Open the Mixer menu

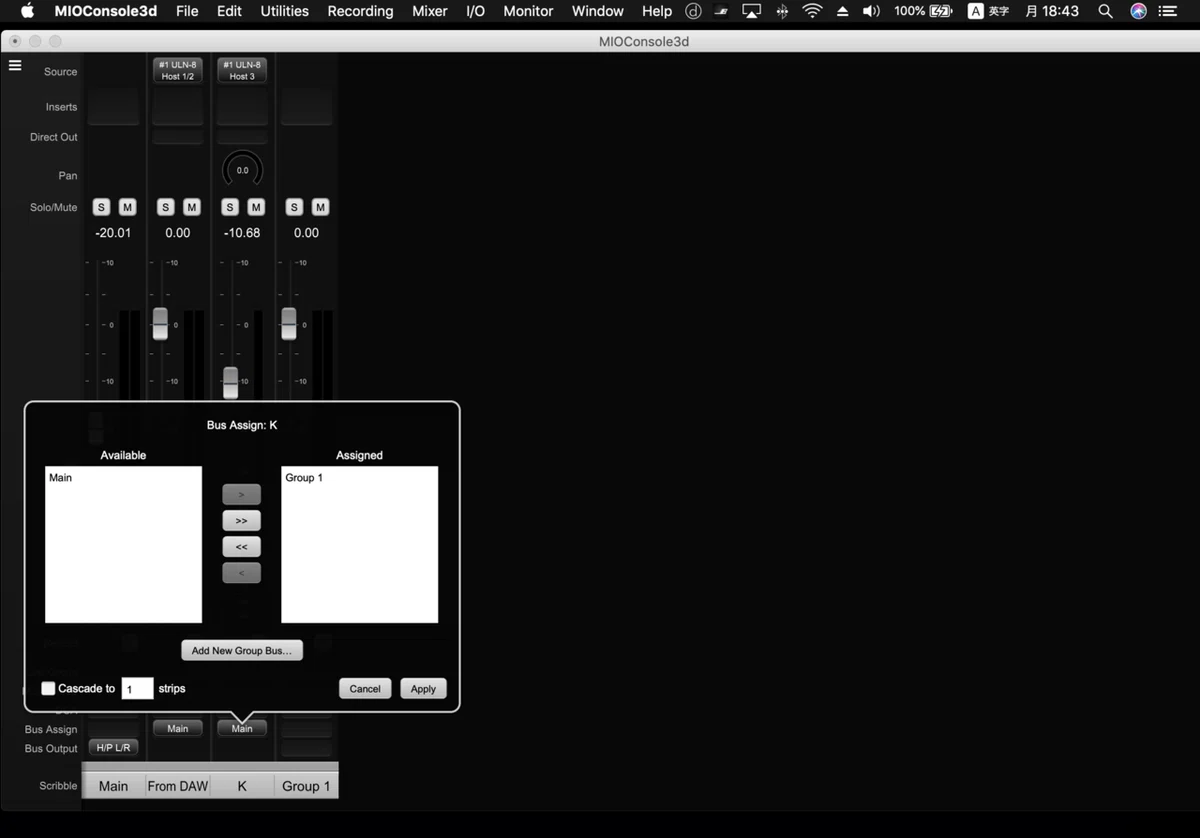click(x=430, y=11)
